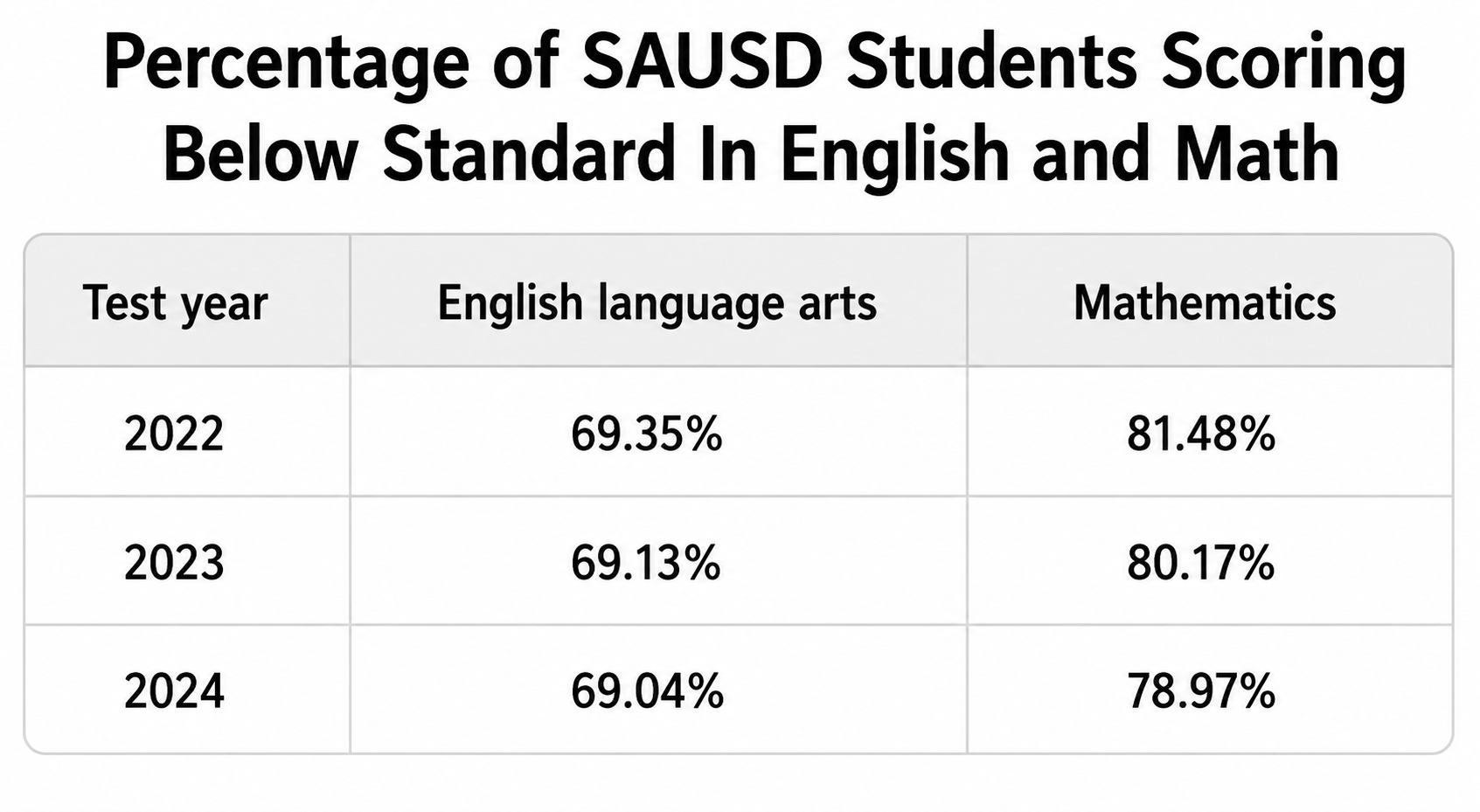The image size is (1480, 812).
Task: Click the chart title text
Action: point(752,107)
